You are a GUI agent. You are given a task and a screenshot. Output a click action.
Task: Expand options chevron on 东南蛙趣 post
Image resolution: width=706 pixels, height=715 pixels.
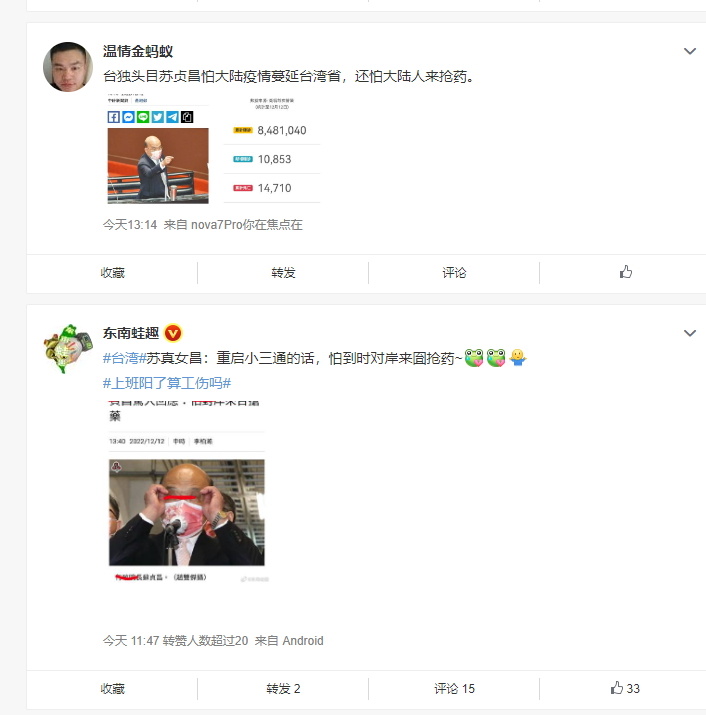click(690, 333)
